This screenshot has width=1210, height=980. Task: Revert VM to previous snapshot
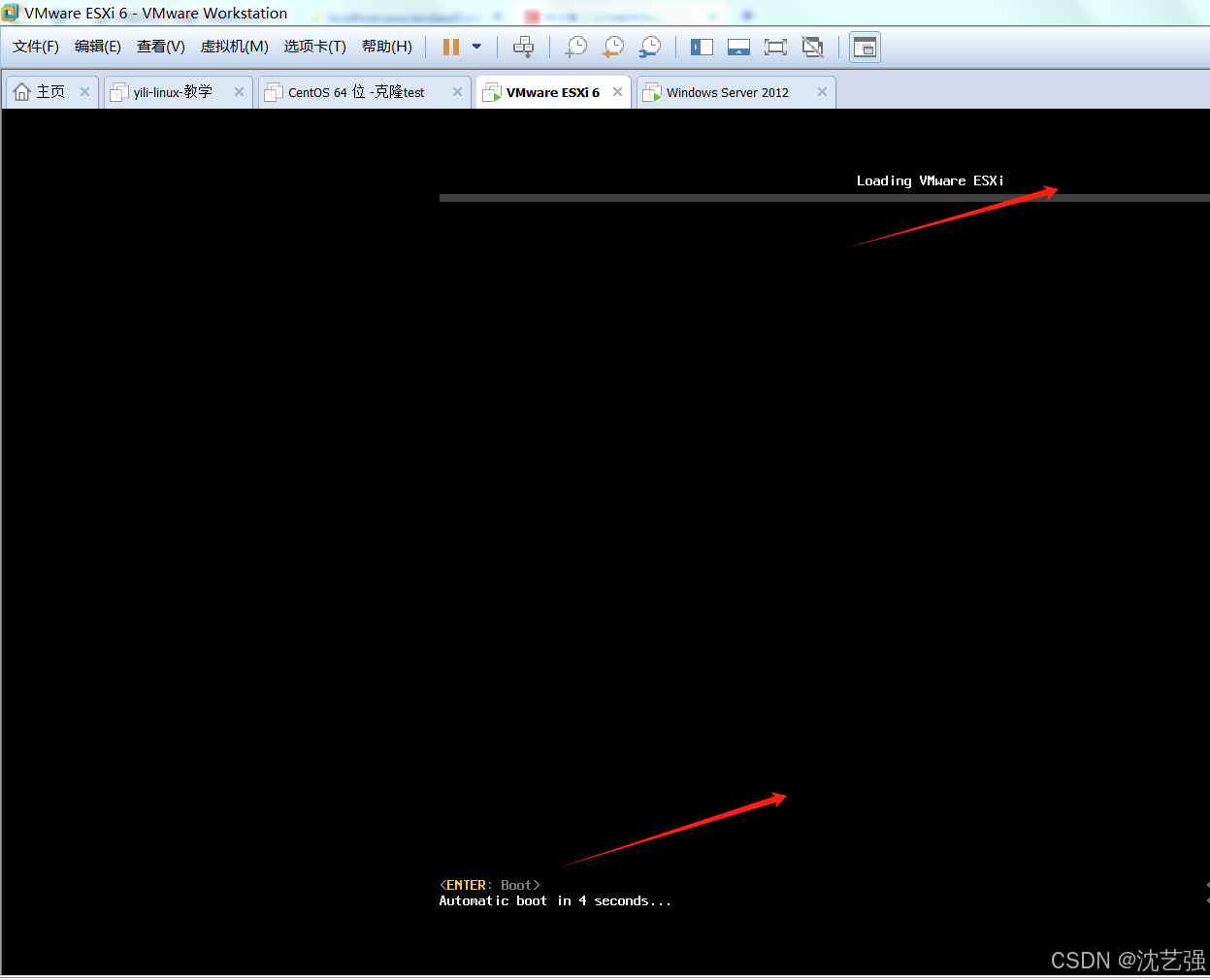pos(613,47)
